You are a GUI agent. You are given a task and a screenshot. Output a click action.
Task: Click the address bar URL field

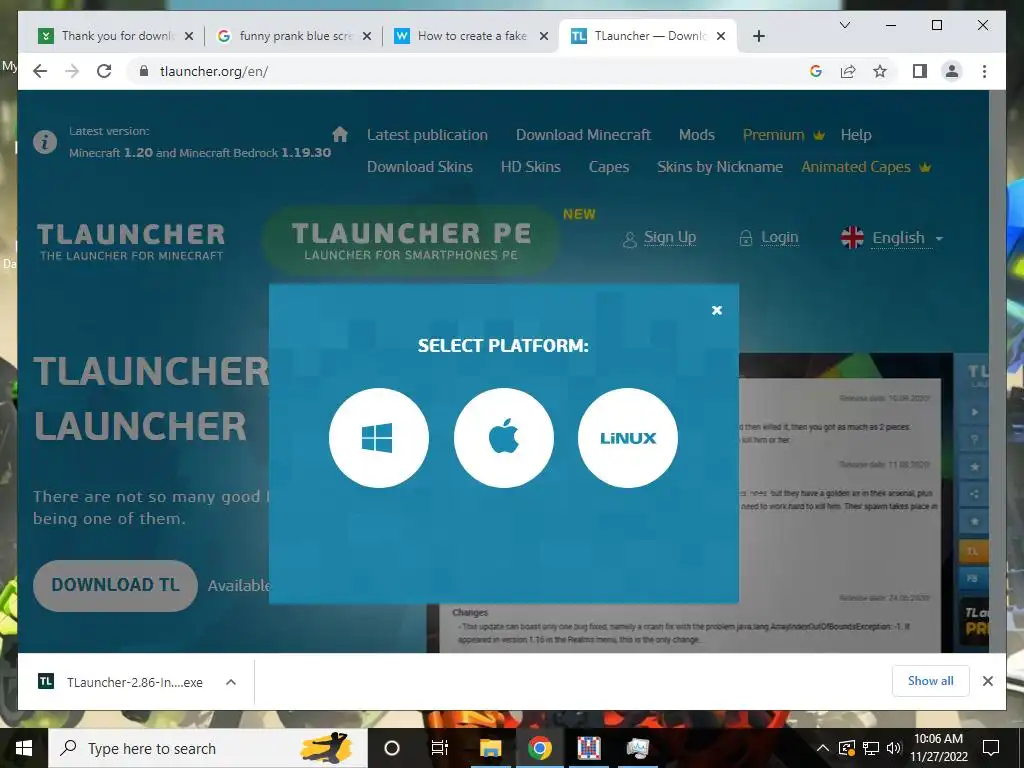(x=470, y=71)
